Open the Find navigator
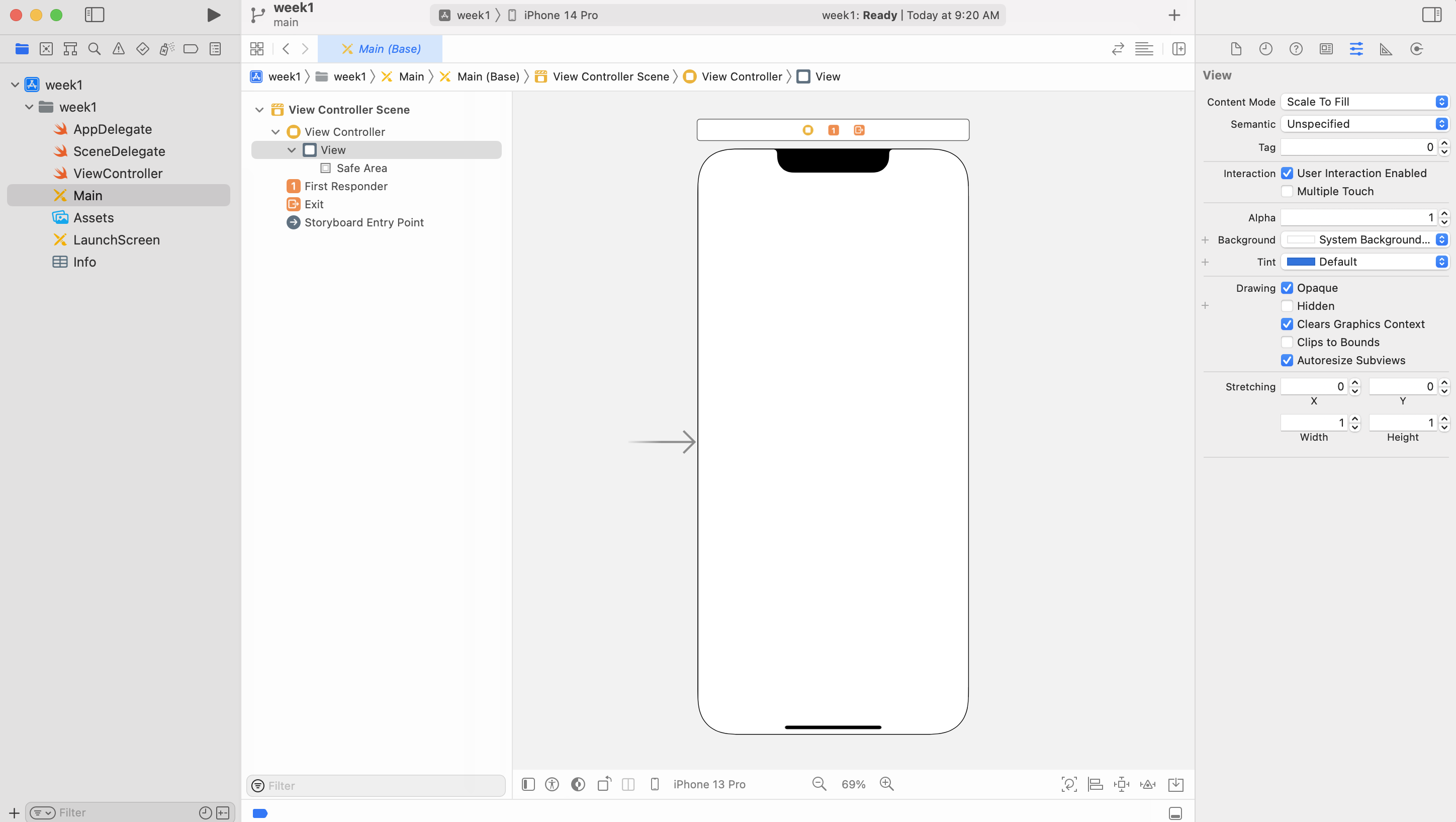The width and height of the screenshot is (1456, 822). (94, 49)
